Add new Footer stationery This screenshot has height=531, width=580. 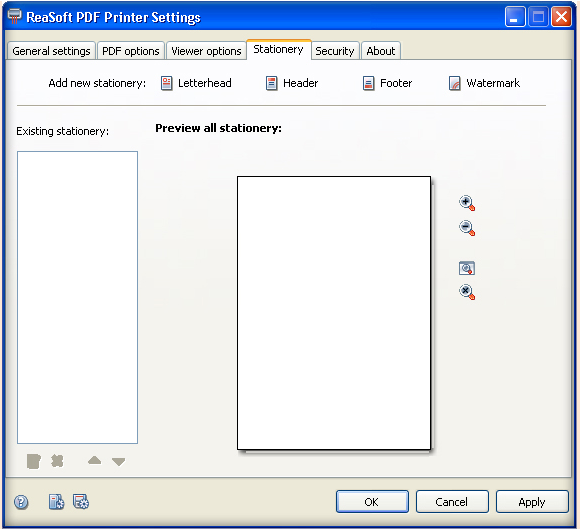tap(387, 83)
